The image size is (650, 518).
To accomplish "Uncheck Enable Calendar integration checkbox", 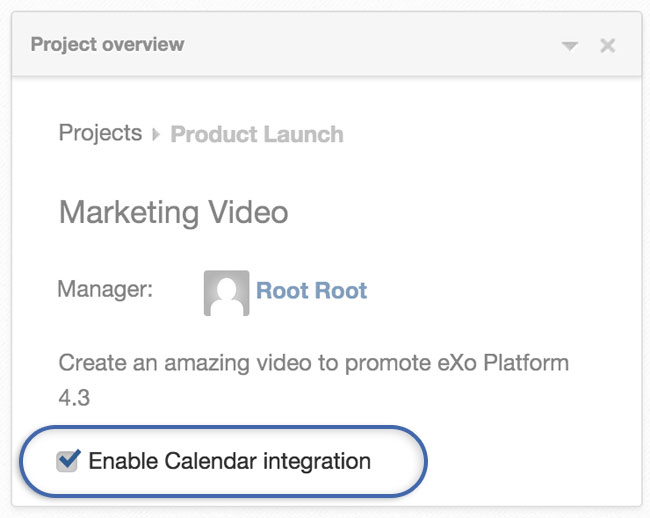I will click(68, 460).
